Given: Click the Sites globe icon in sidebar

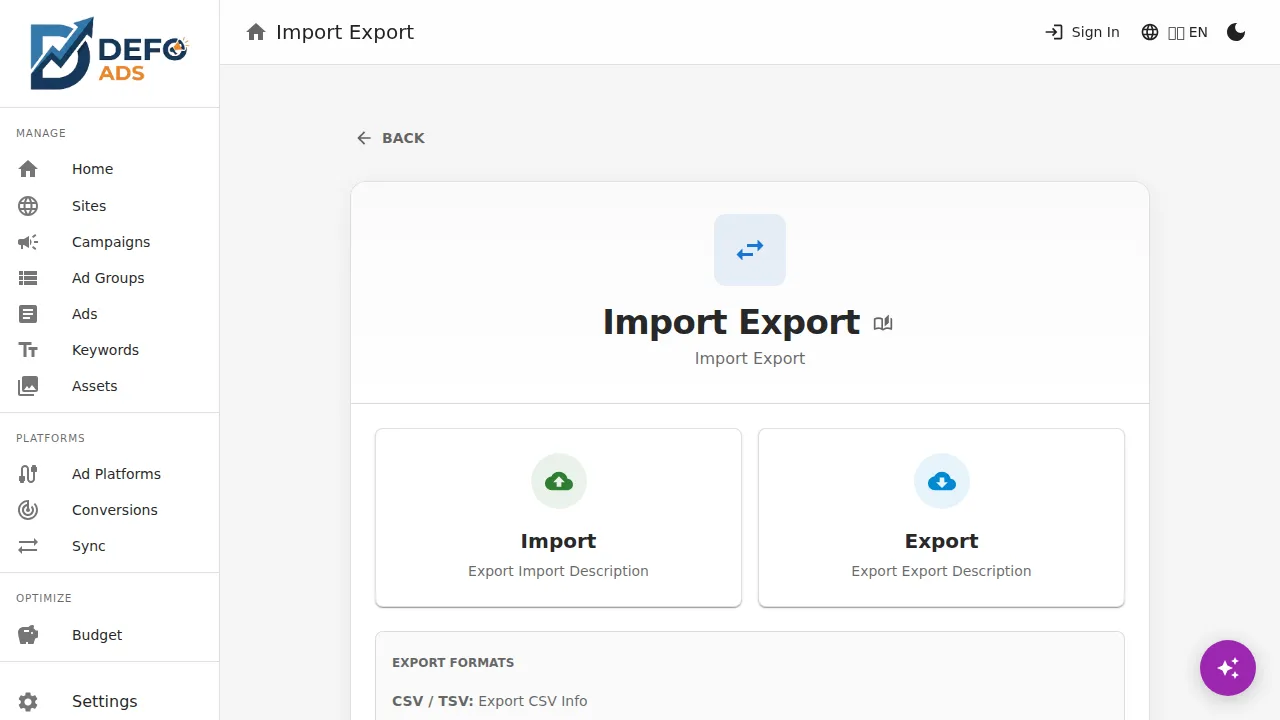Looking at the screenshot, I should 28,206.
